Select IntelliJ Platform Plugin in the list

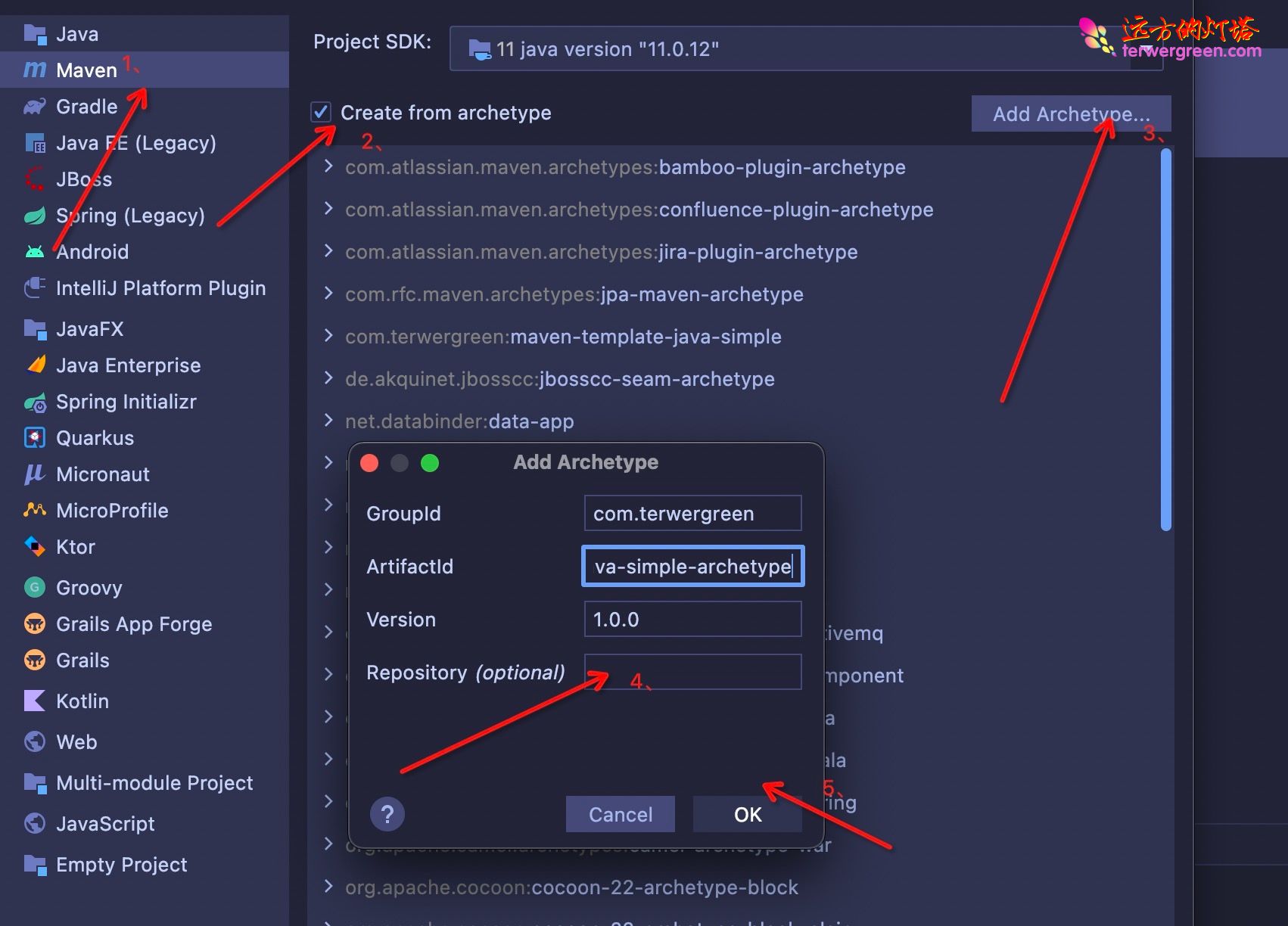144,287
